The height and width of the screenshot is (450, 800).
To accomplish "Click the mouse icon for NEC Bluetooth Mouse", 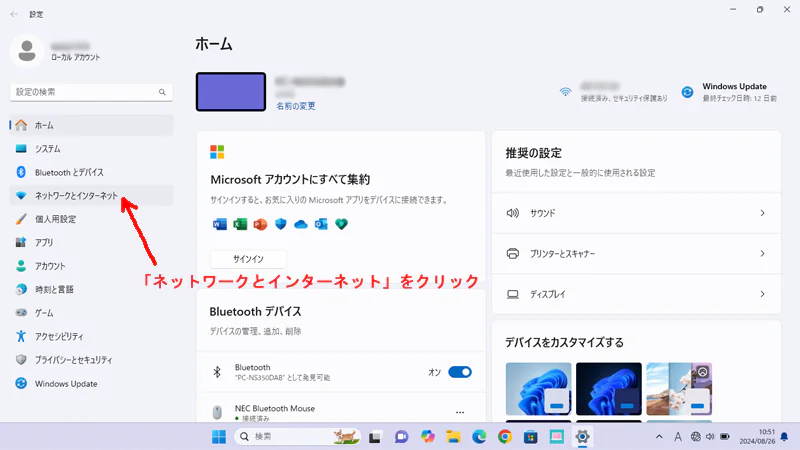I will pos(217,412).
